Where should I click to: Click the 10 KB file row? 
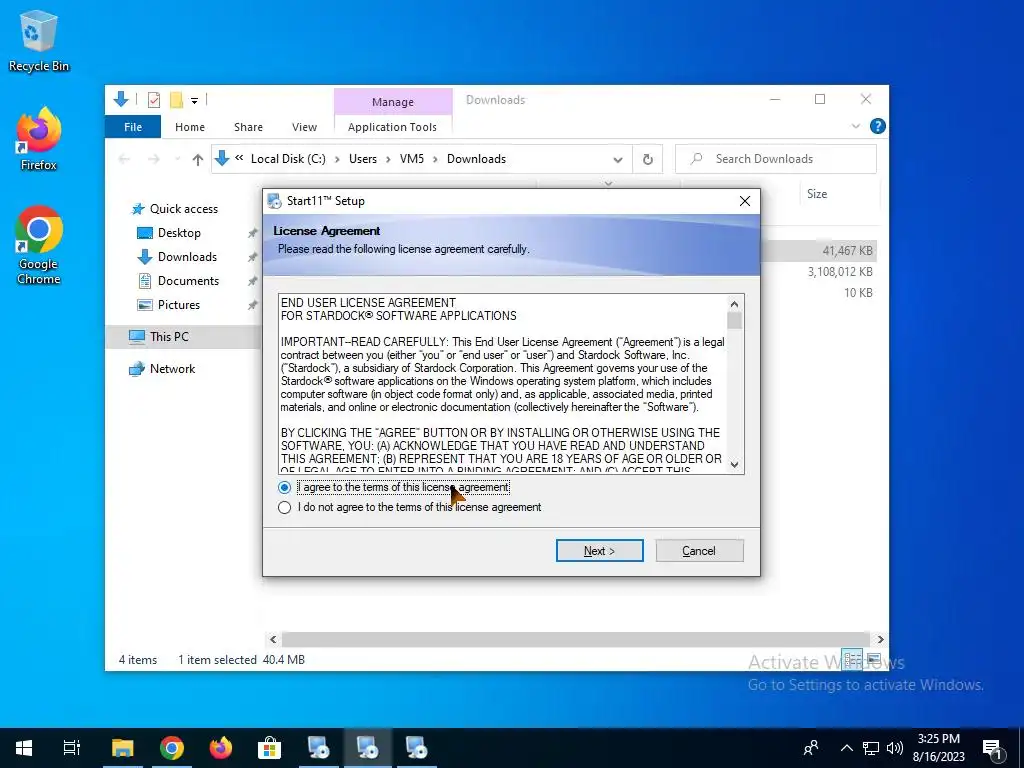[819, 293]
